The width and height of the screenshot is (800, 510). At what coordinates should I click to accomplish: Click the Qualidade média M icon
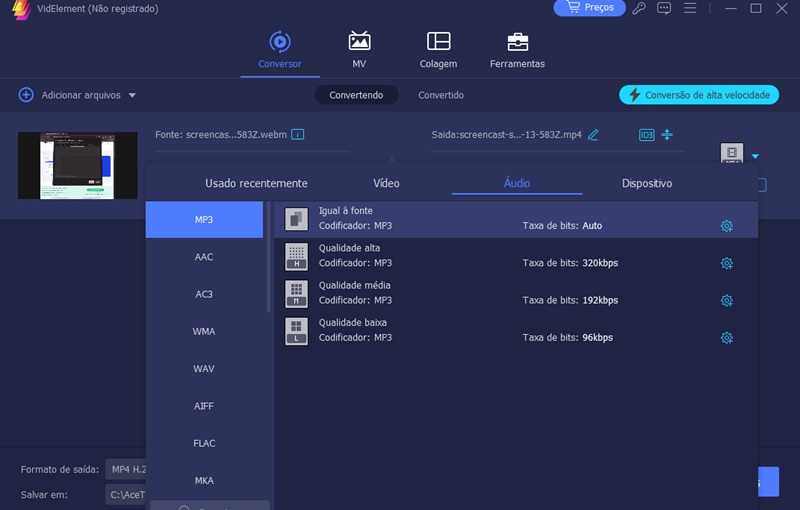(296, 294)
